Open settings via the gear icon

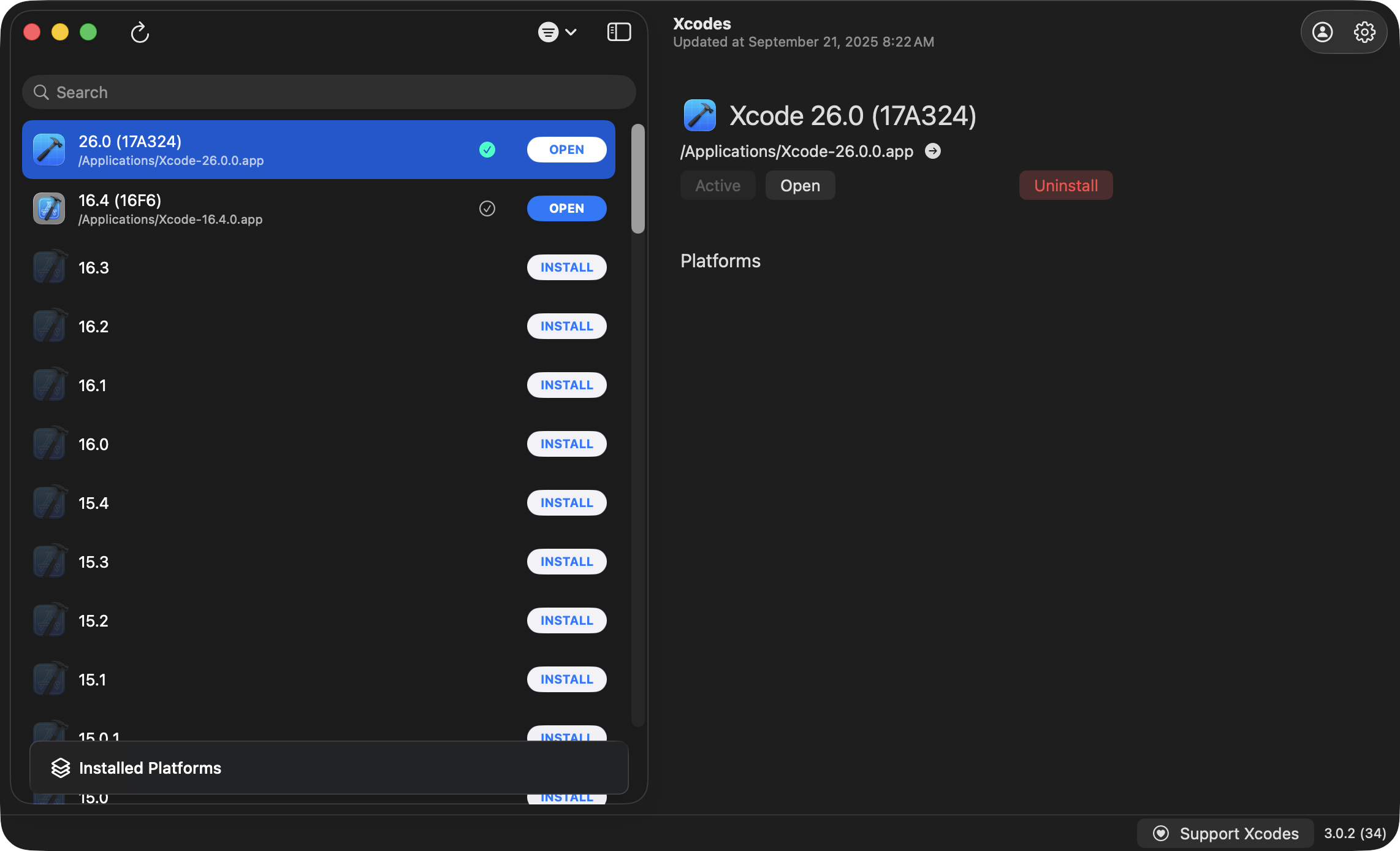[1364, 32]
